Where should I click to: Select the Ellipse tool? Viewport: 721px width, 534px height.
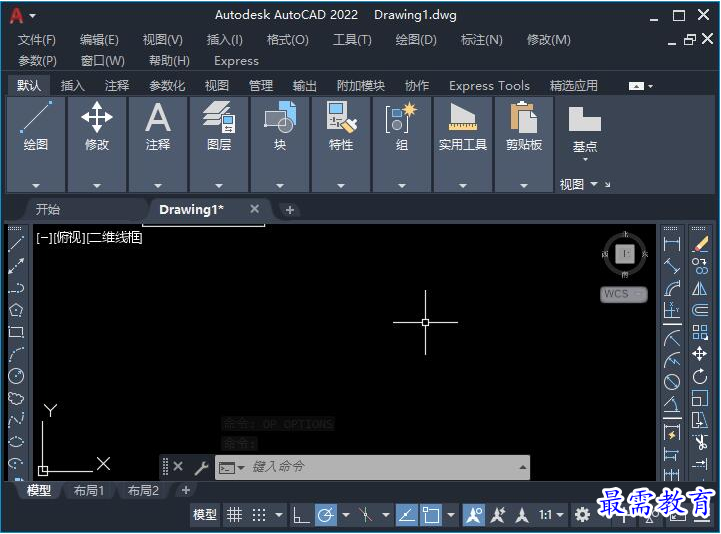point(16,442)
